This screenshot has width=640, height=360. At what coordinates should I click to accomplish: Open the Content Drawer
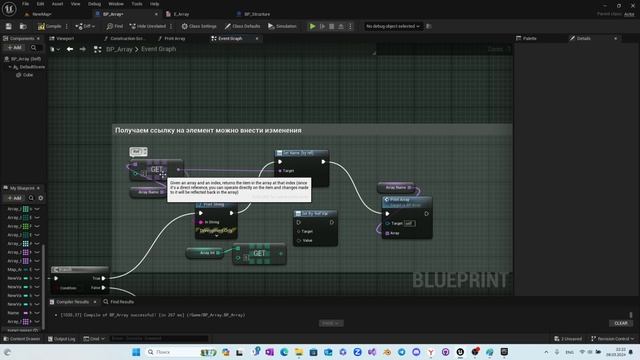point(22,339)
